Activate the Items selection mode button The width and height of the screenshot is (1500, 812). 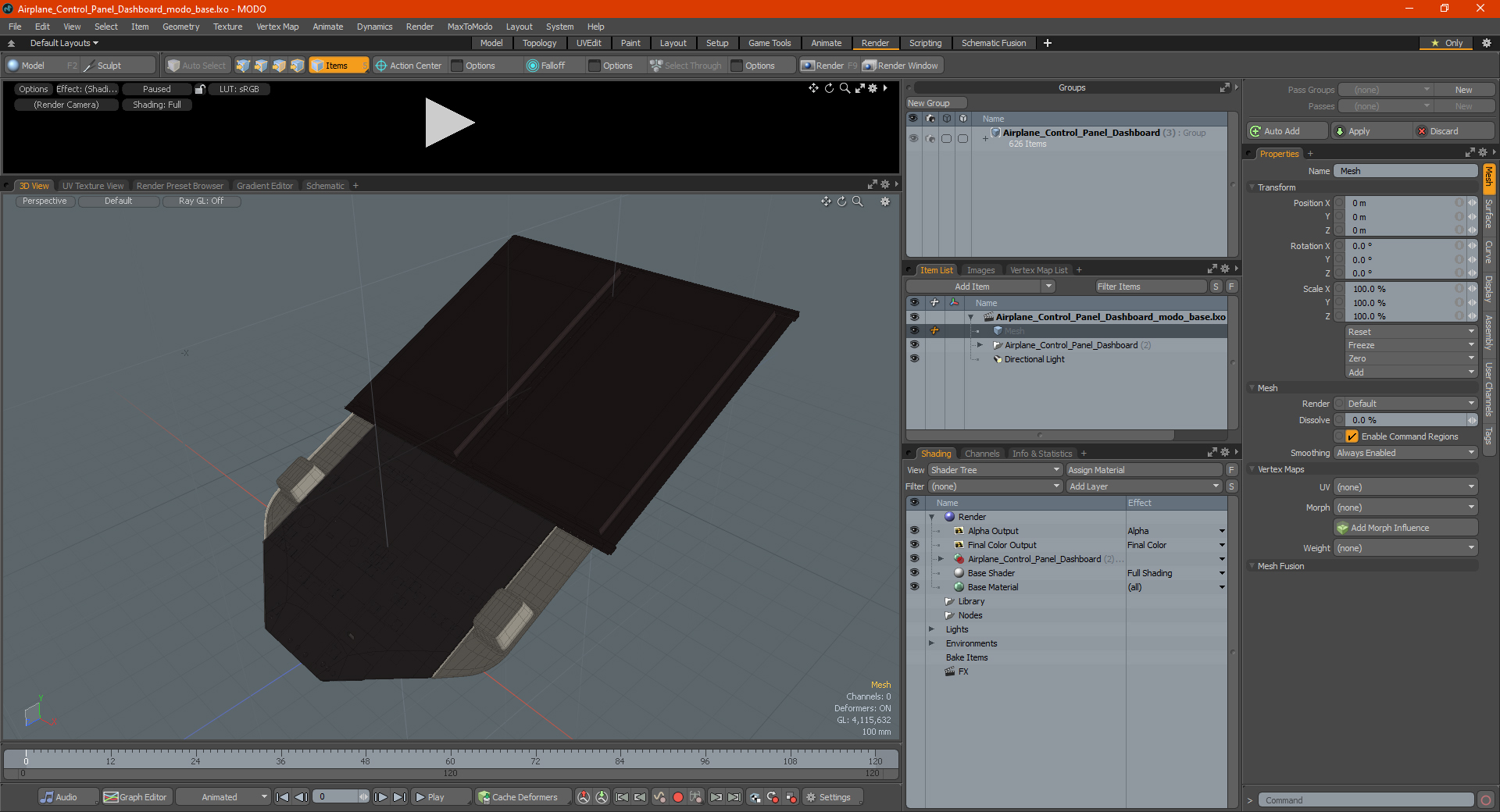[338, 66]
